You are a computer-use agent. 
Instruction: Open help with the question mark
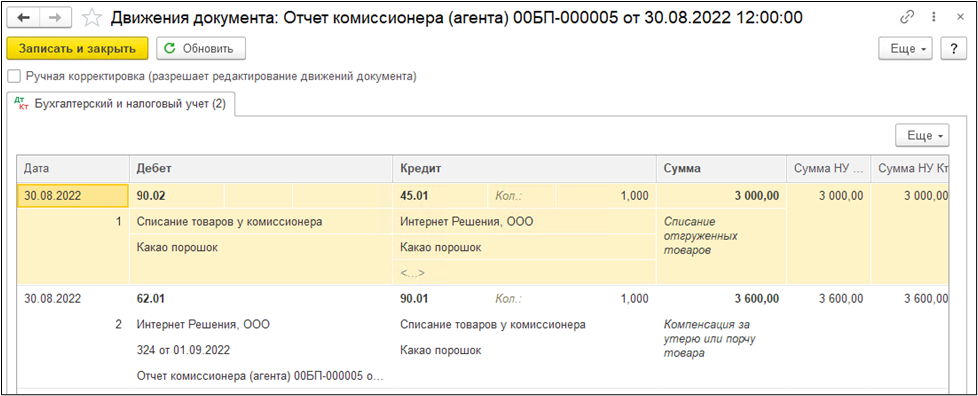(x=953, y=49)
